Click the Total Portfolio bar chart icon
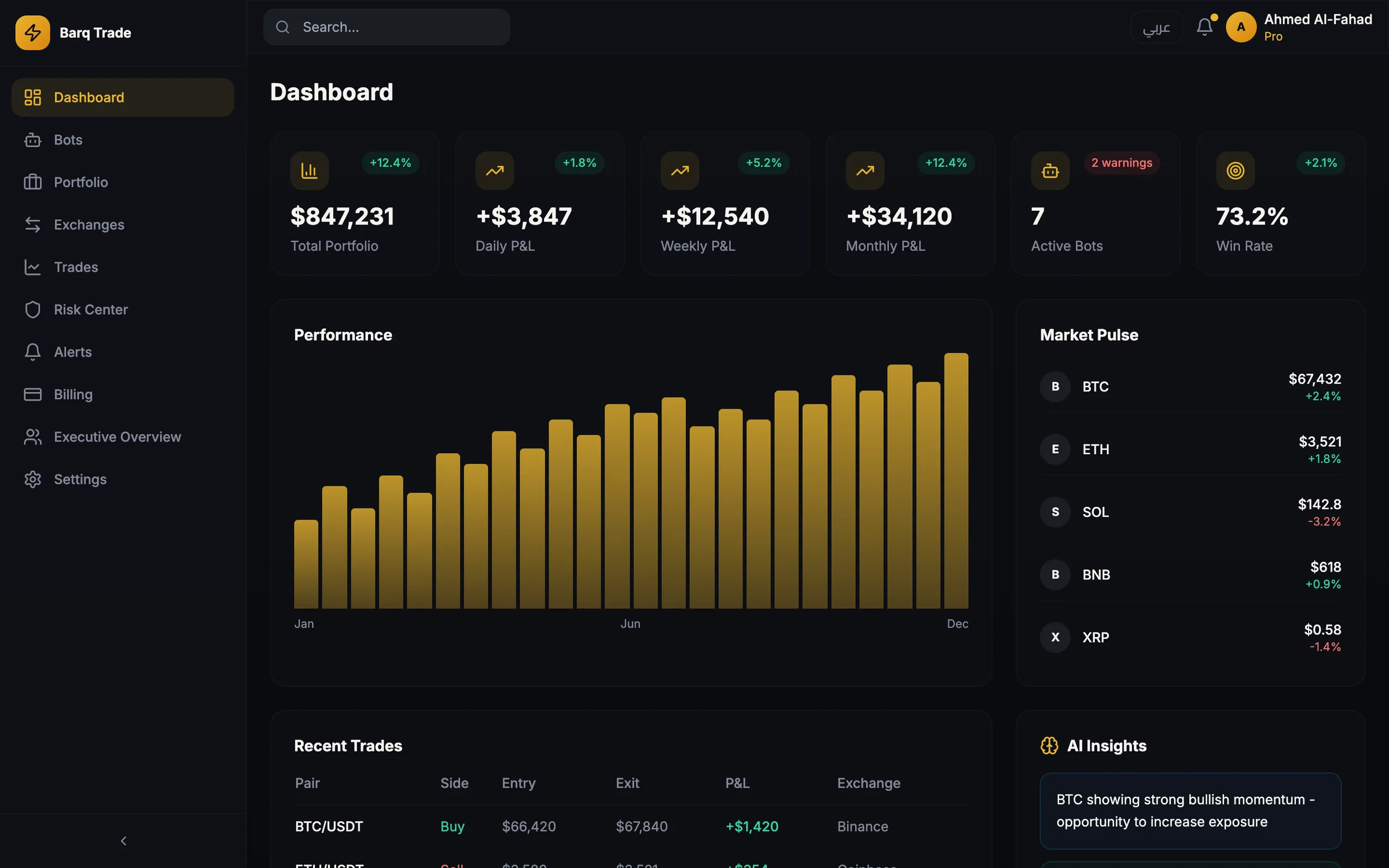 (310, 171)
